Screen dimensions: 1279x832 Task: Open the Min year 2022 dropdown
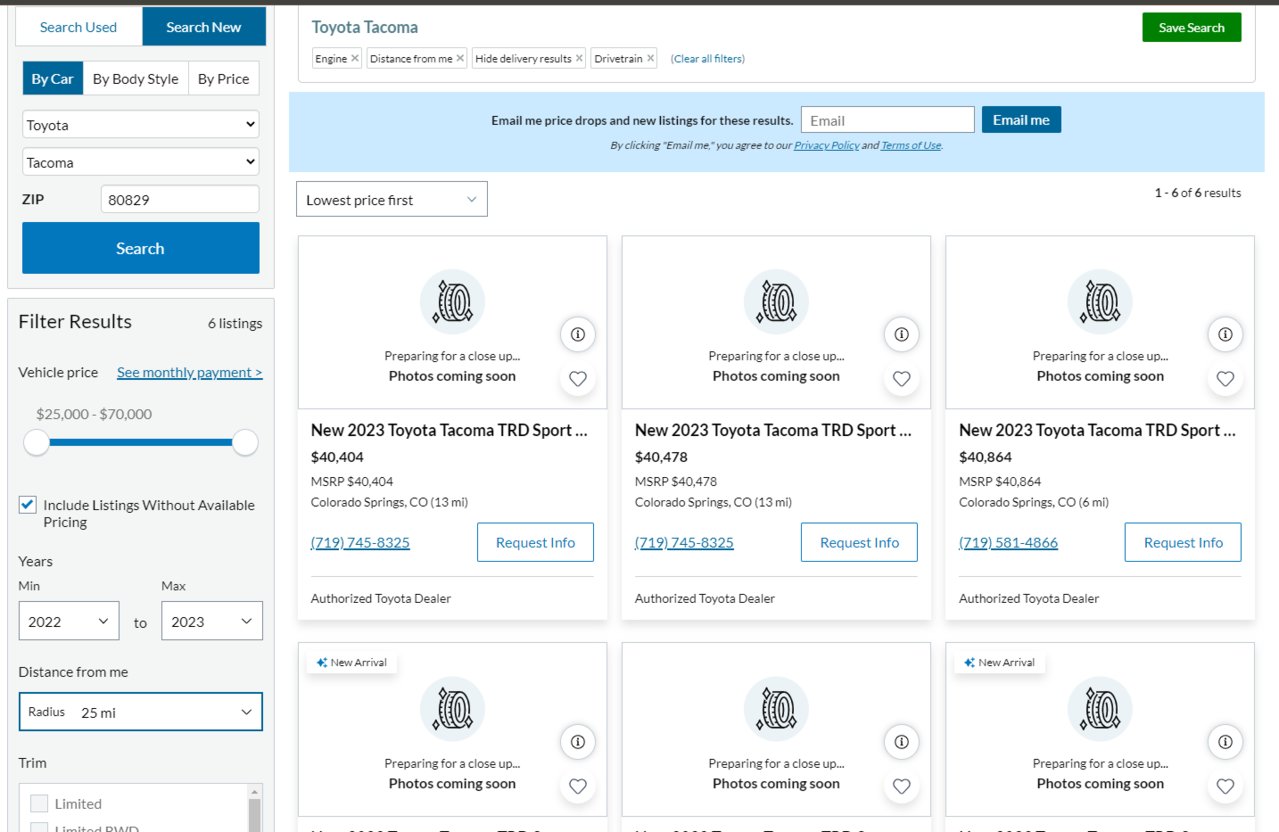69,621
